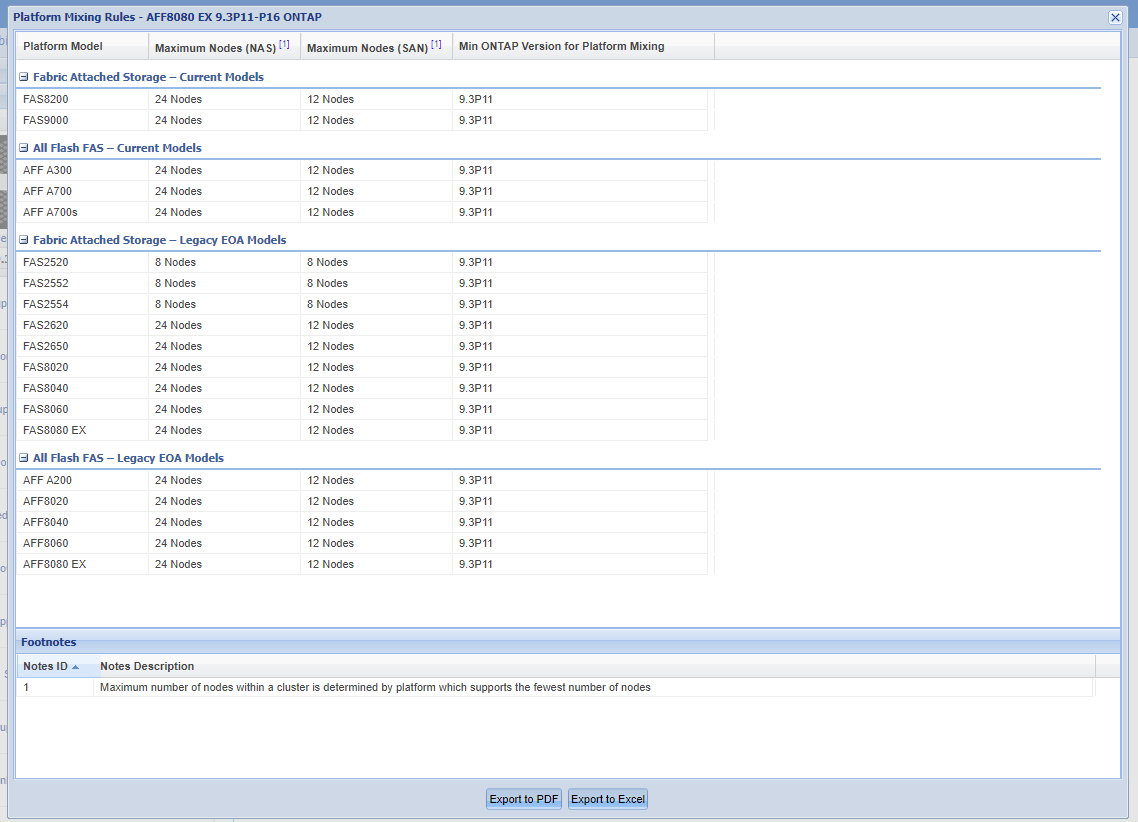Click Notes Description column header
1138x822 pixels.
(594, 666)
